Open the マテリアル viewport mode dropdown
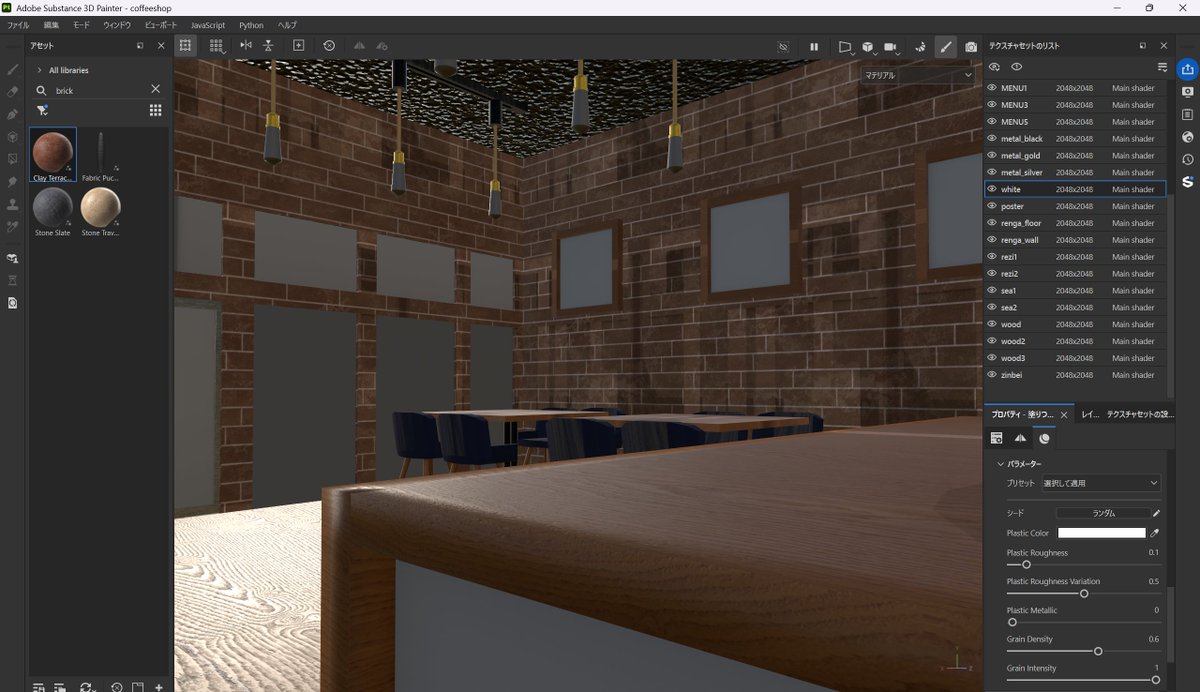The image size is (1200, 692). click(x=918, y=75)
